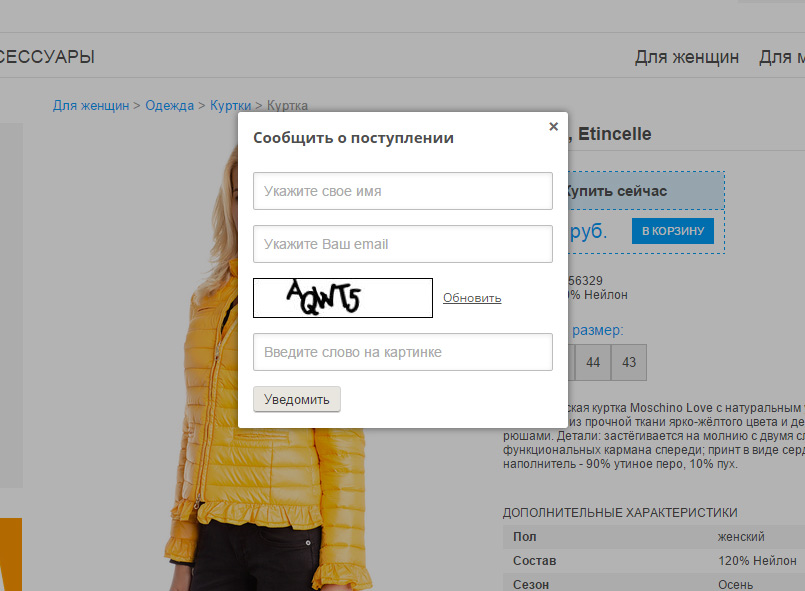The width and height of the screenshot is (805, 591).
Task: Click the "Купить сейчас" panel
Action: 640,190
